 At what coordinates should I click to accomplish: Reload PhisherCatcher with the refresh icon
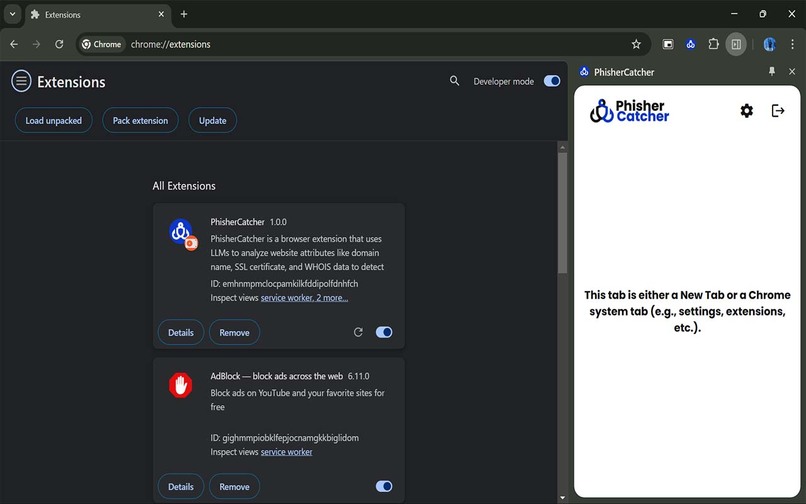(358, 332)
